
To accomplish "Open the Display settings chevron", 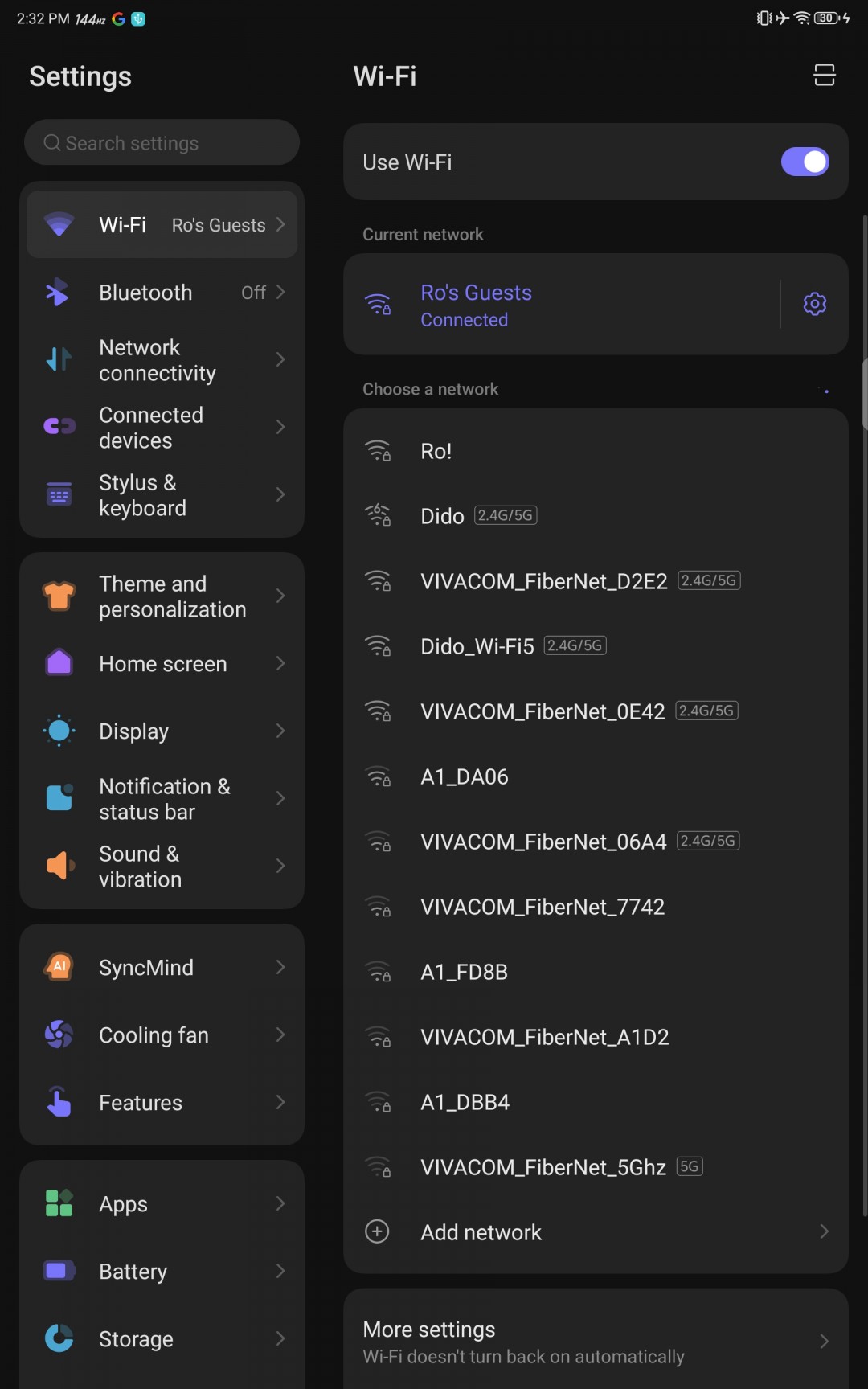I will pos(280,731).
